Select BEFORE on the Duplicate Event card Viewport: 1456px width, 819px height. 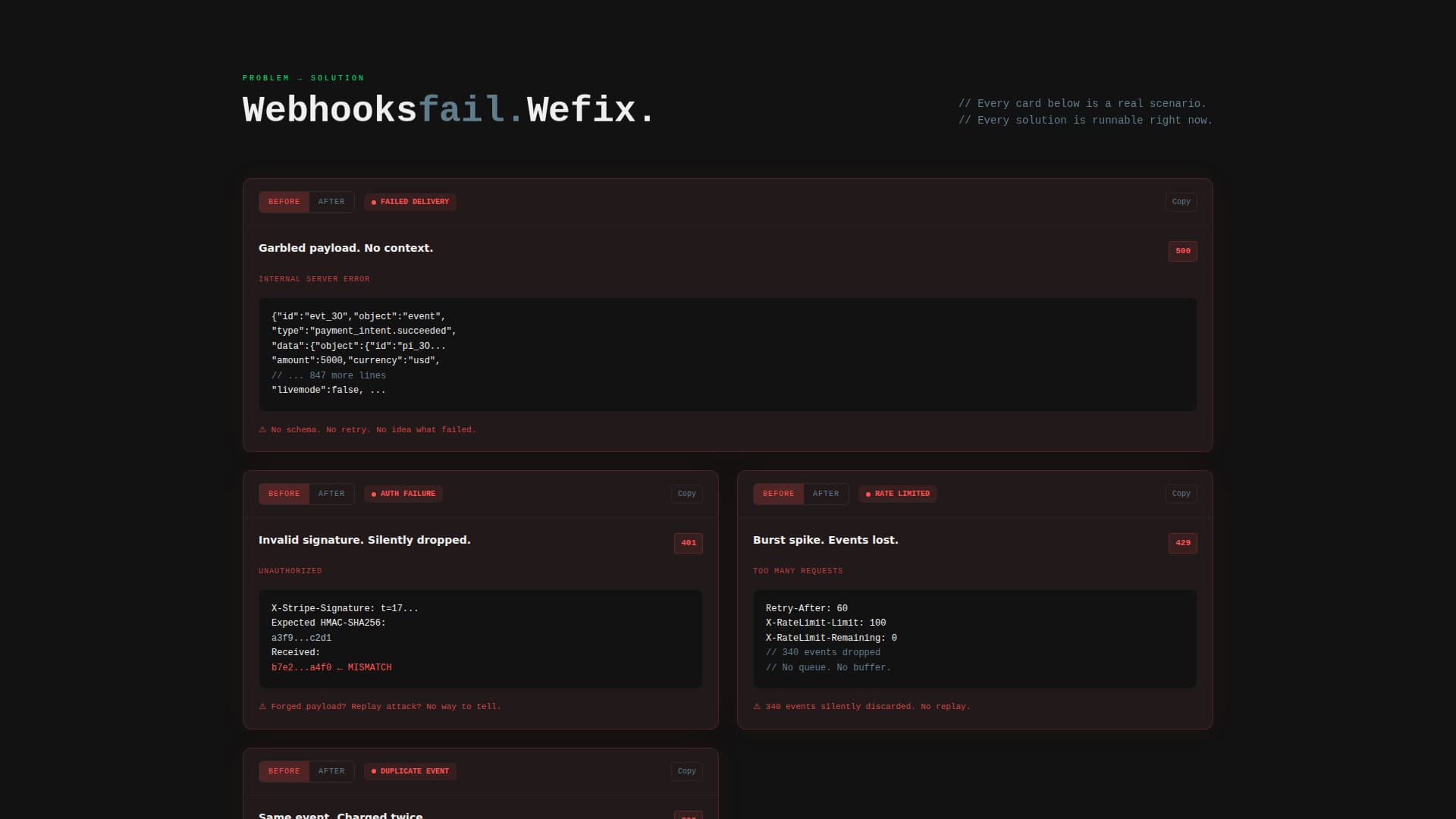pyautogui.click(x=283, y=770)
